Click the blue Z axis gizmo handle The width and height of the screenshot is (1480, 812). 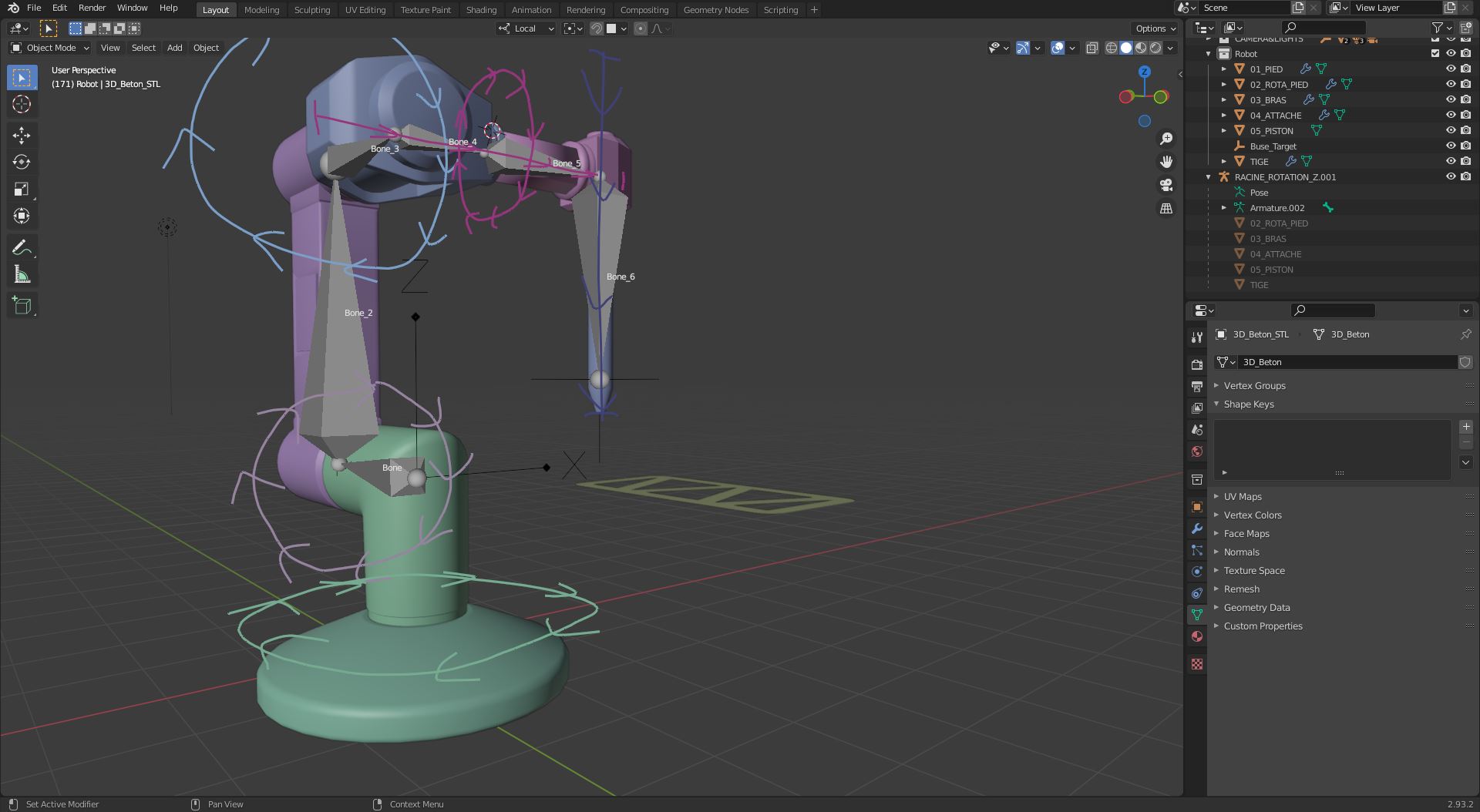[x=1145, y=72]
